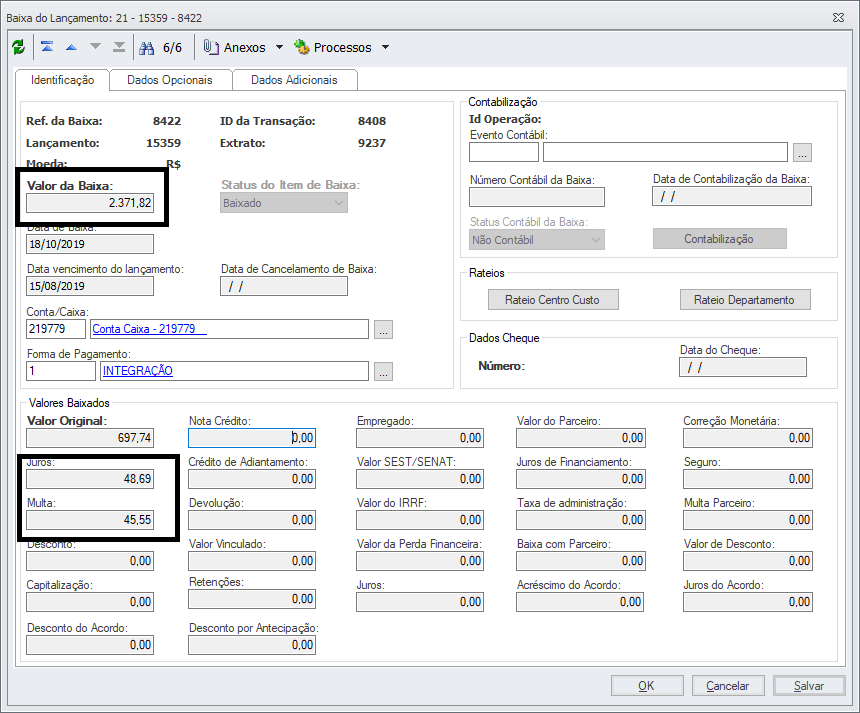The width and height of the screenshot is (860, 713).
Task: Click the Capitalização field
Action: pos(90,602)
